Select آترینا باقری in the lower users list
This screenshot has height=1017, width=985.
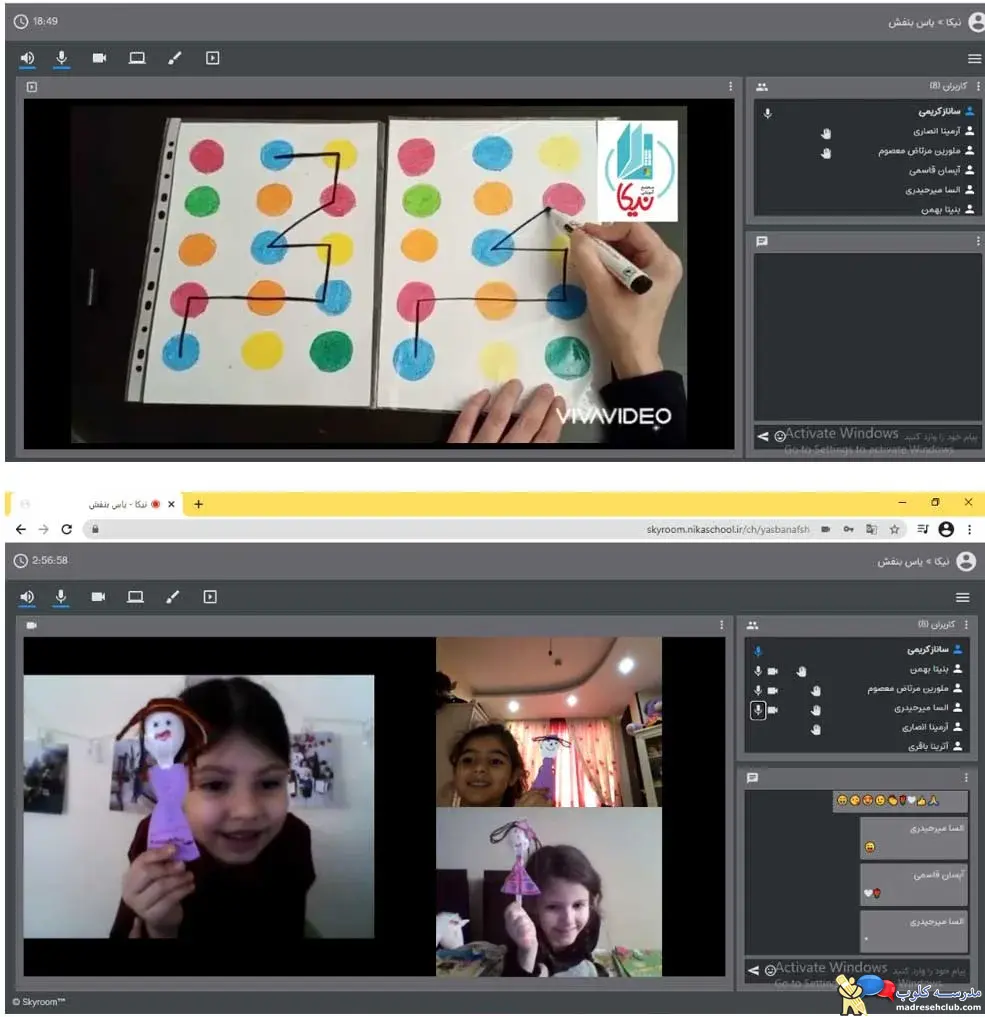(857, 747)
